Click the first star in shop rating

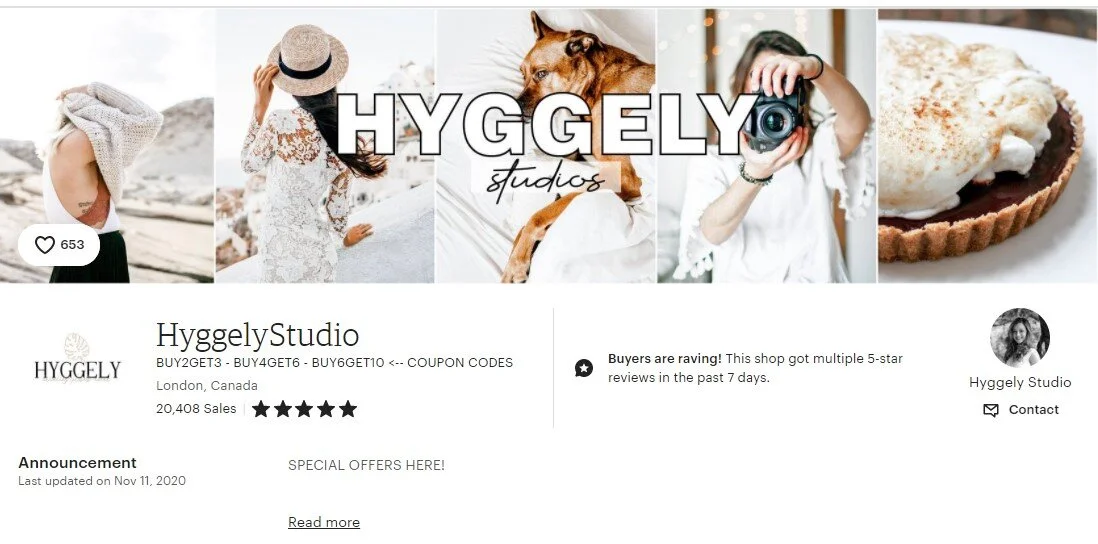pyautogui.click(x=261, y=409)
